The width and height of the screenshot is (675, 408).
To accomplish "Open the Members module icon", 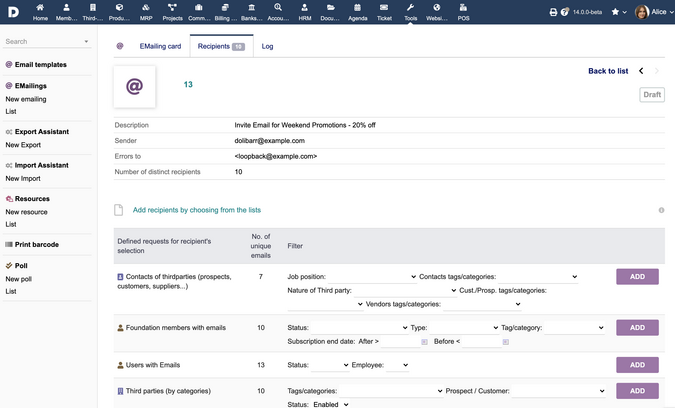I will (66, 7).
